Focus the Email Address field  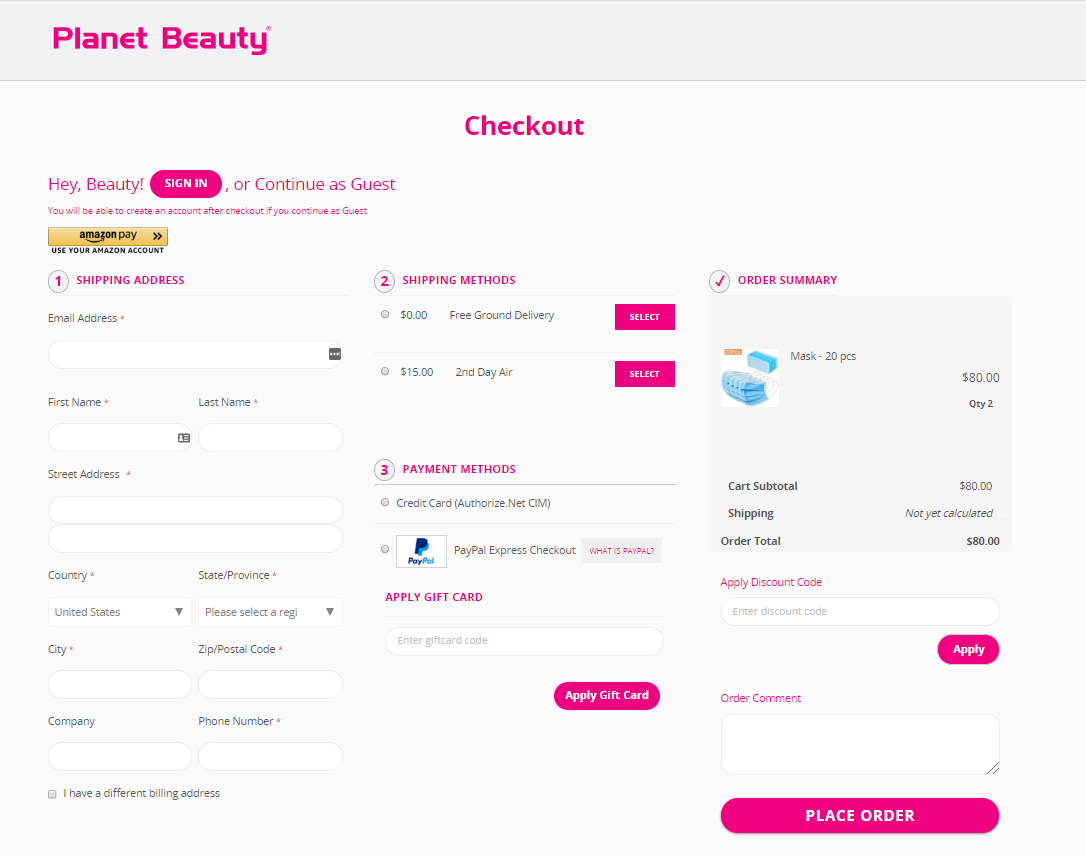coord(195,355)
